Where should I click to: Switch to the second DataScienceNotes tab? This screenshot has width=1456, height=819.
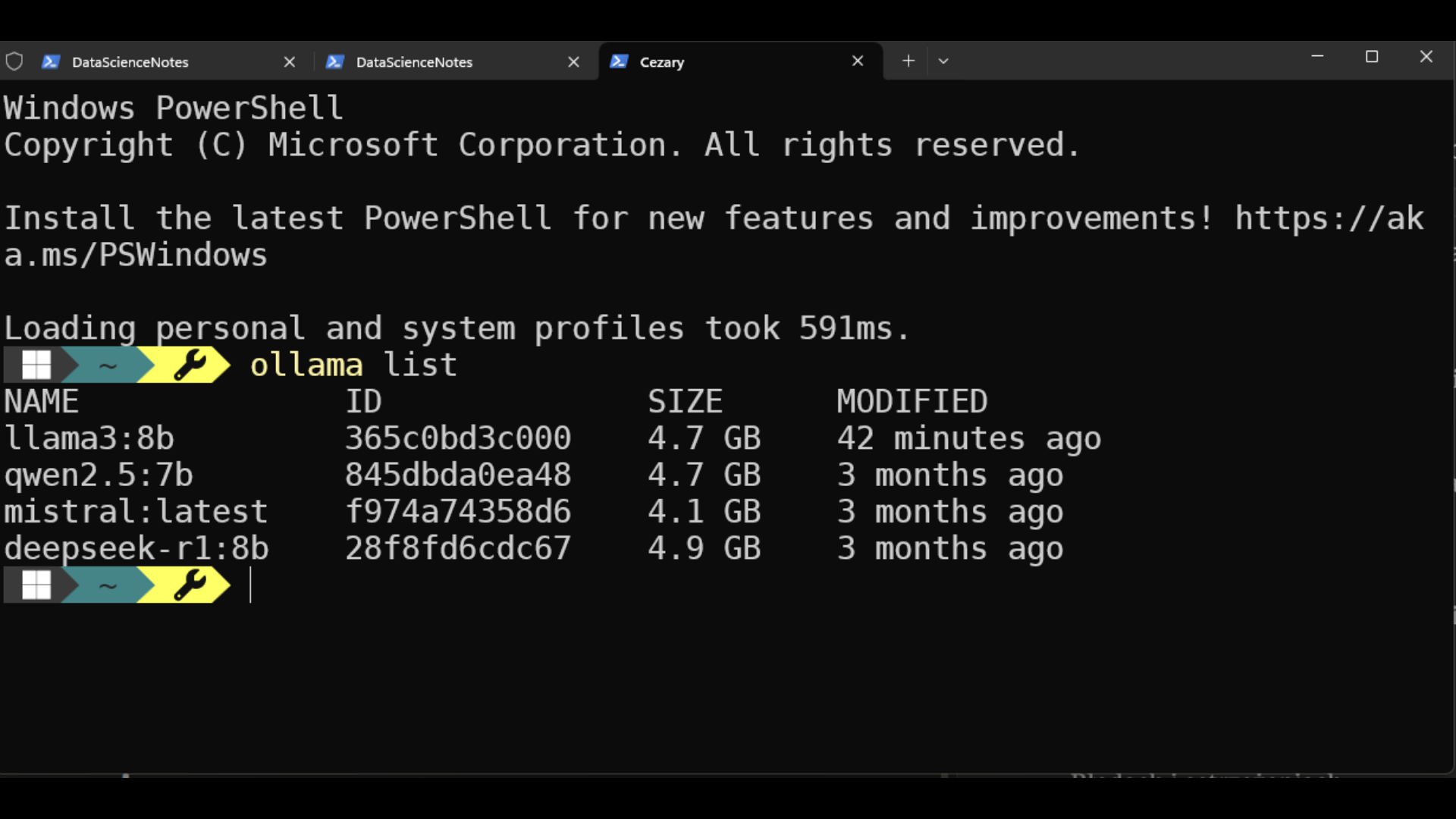click(452, 61)
